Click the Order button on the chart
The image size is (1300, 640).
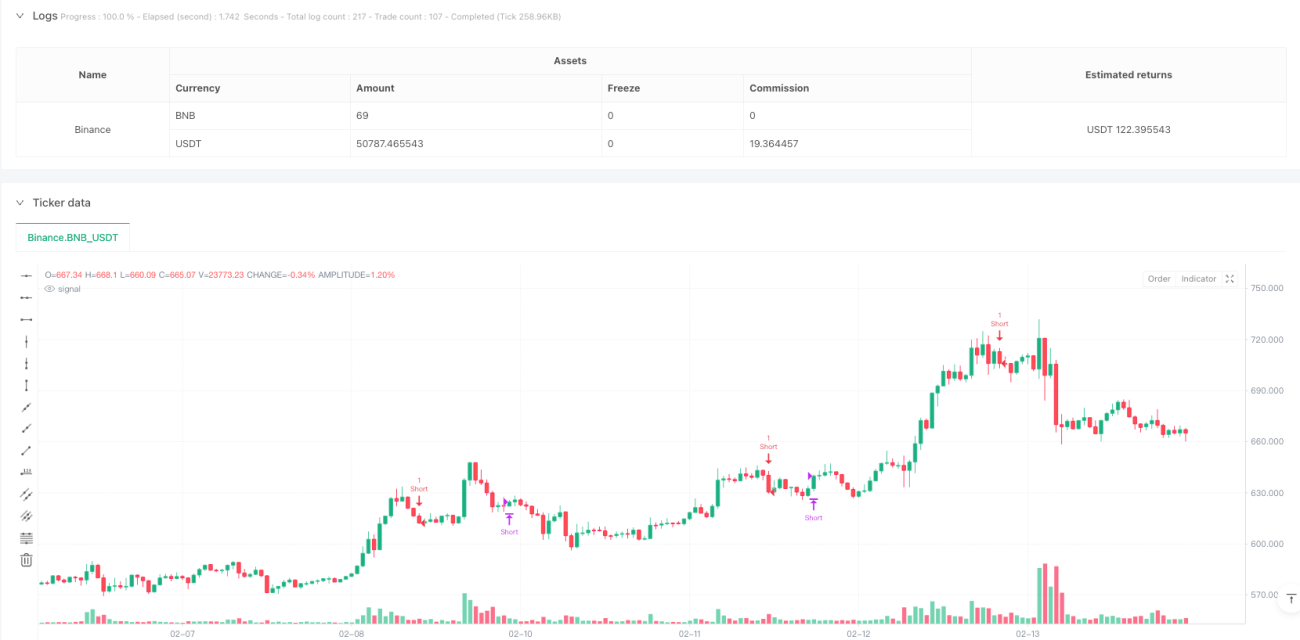1159,279
